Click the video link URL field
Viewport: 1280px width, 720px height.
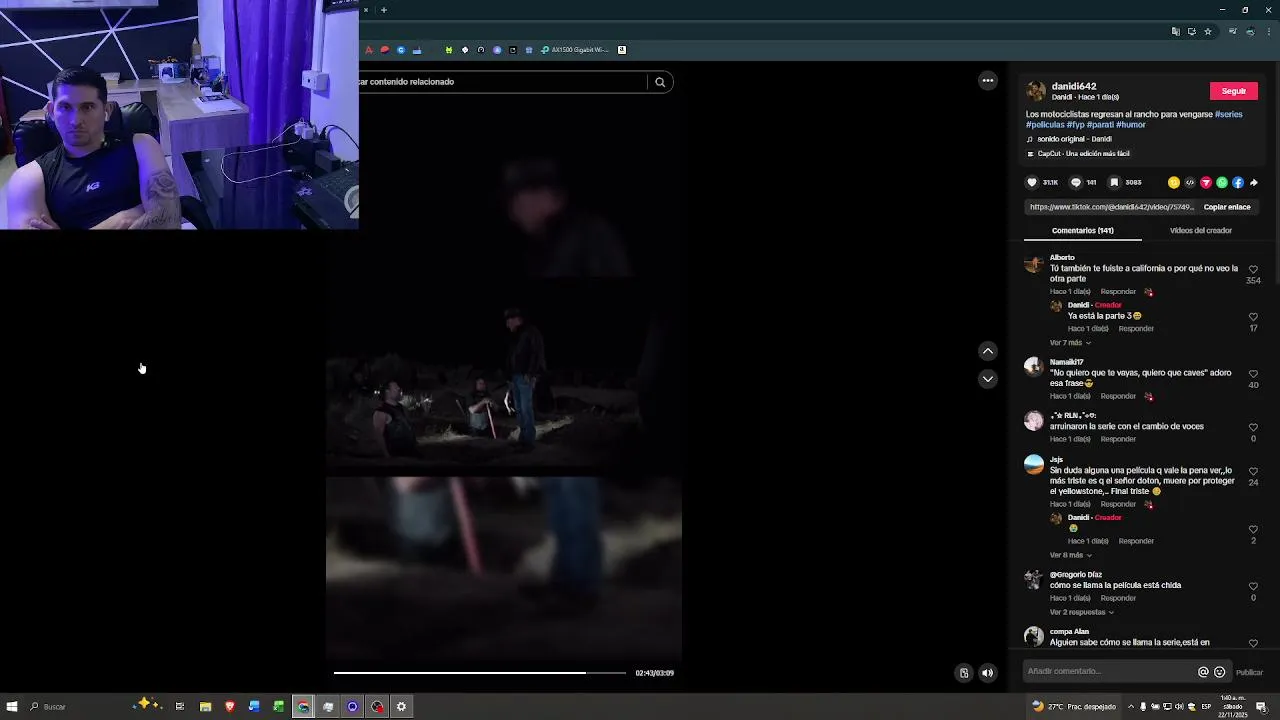coord(1111,207)
